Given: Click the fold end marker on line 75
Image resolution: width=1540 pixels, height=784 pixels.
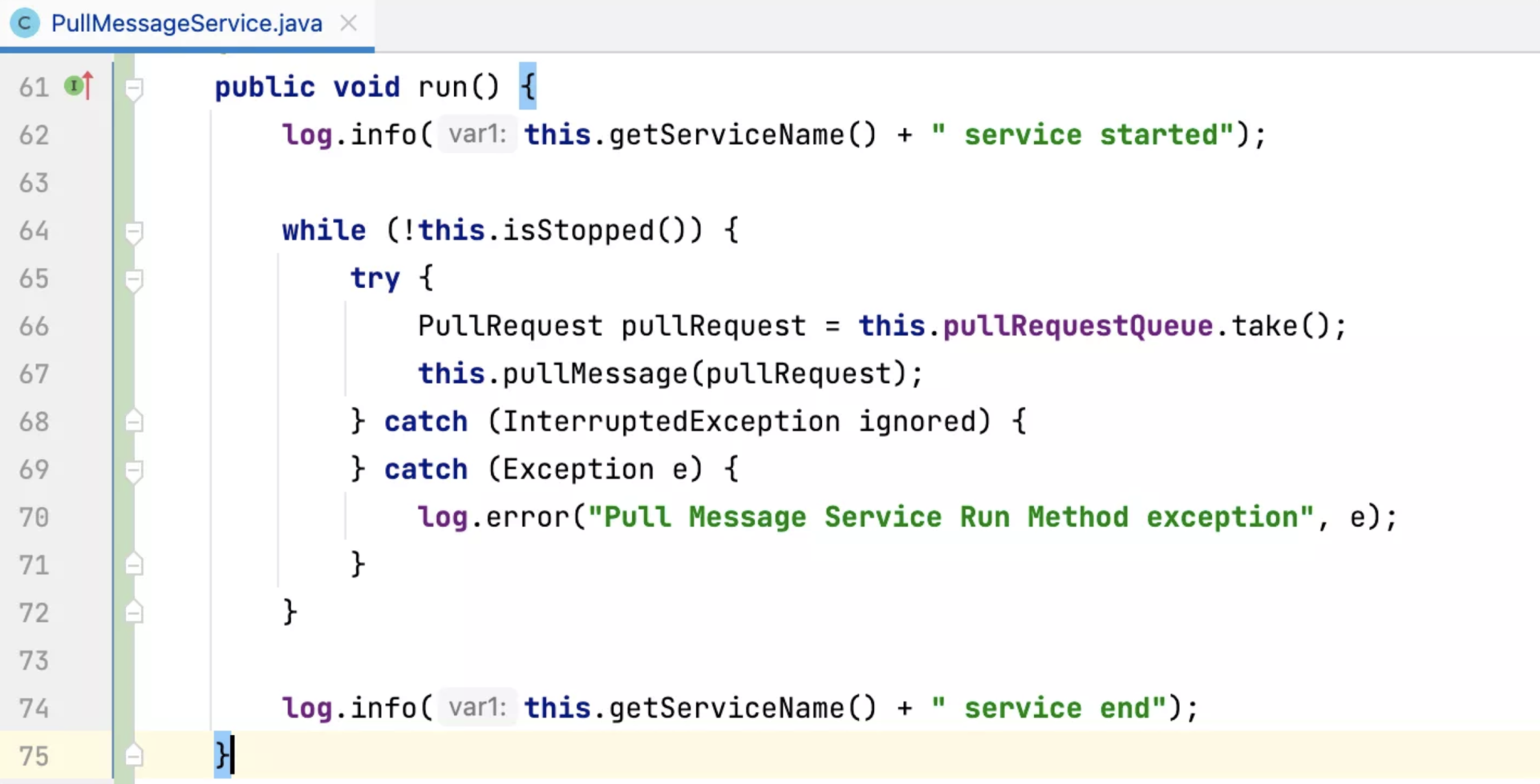Looking at the screenshot, I should [134, 756].
